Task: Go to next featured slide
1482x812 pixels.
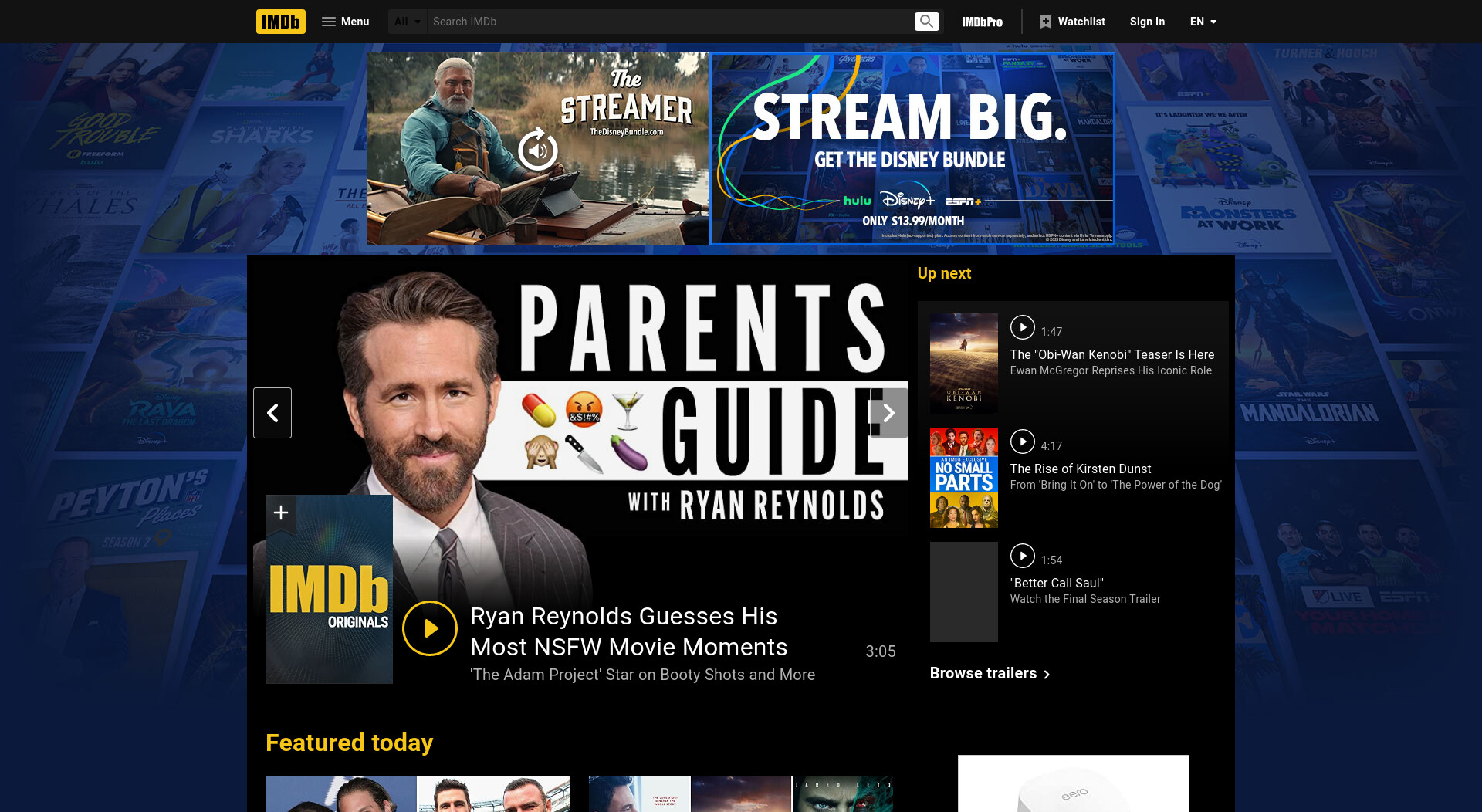Action: coord(889,413)
